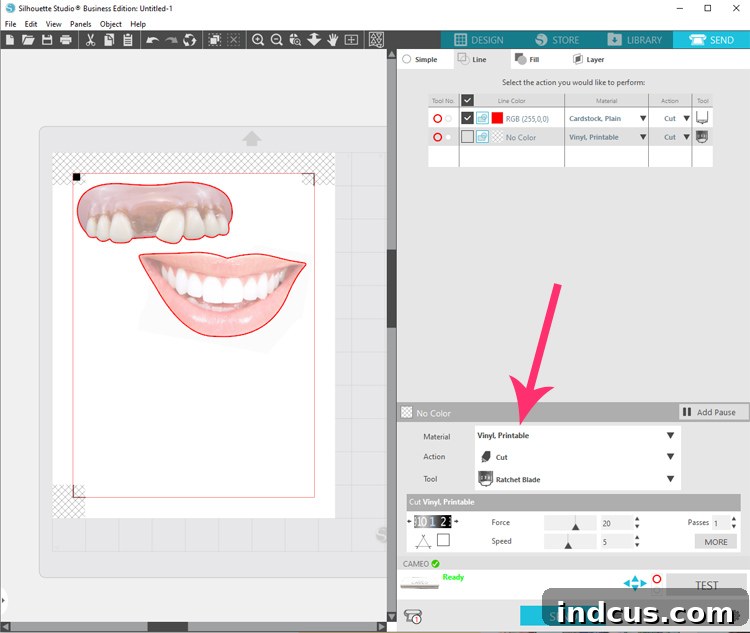Open the View menu
The image size is (750, 633).
click(54, 24)
